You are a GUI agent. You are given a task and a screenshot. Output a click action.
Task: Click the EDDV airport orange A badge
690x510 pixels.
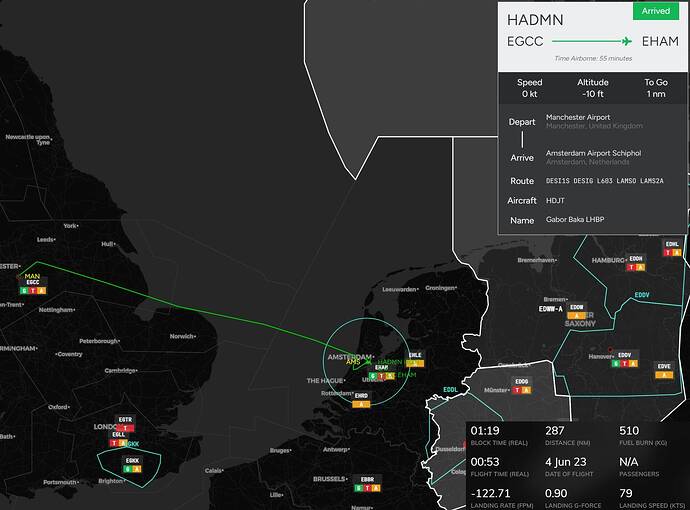[x=634, y=363]
